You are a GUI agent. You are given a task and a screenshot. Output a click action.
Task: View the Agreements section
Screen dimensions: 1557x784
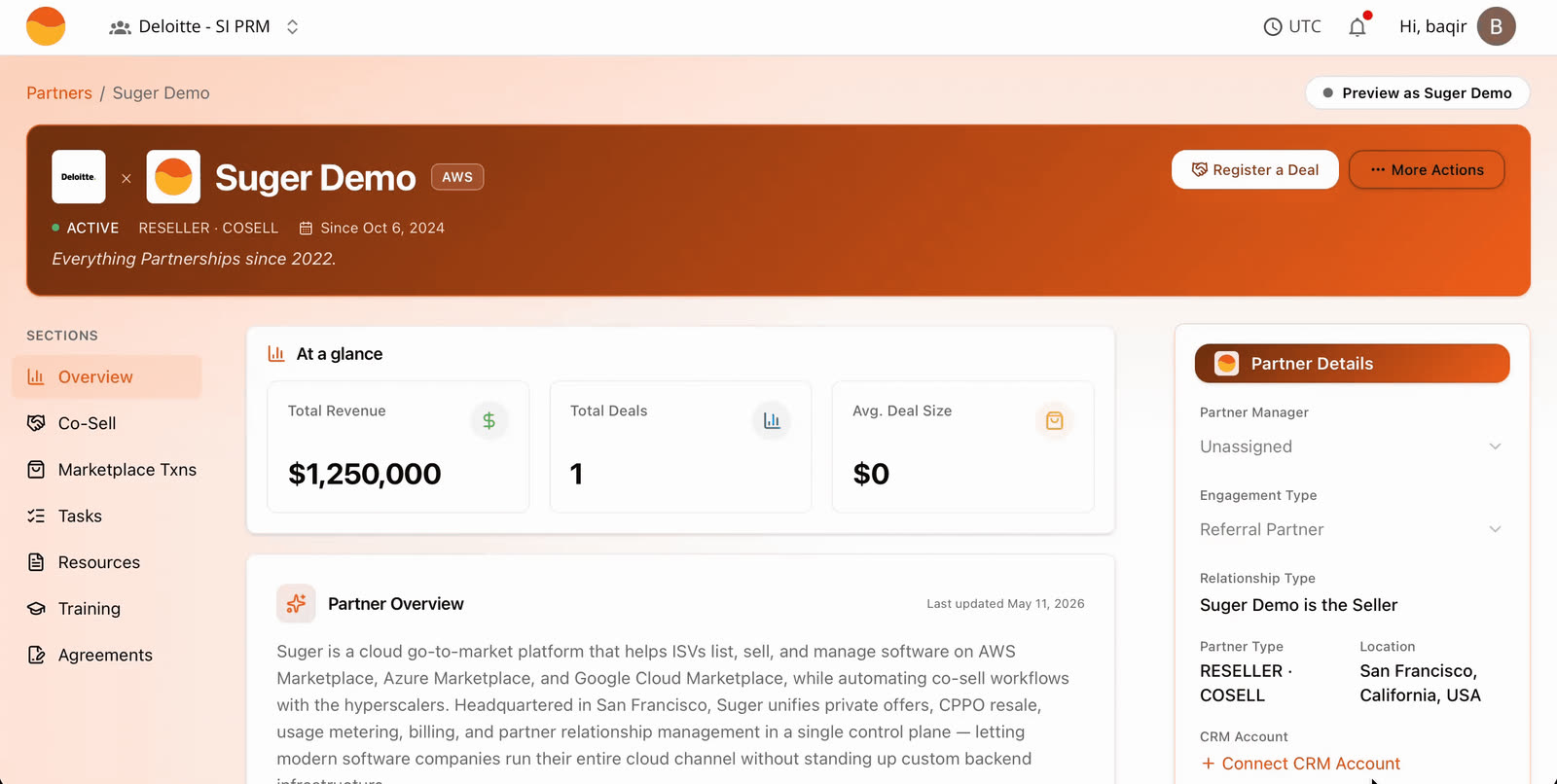point(107,655)
